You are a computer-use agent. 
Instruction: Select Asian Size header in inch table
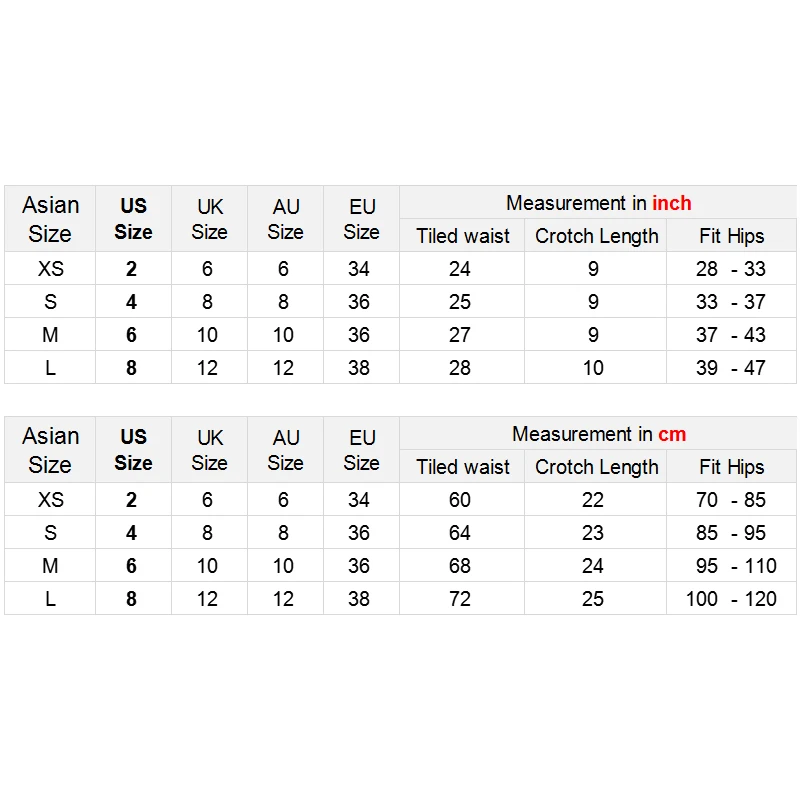50,219
